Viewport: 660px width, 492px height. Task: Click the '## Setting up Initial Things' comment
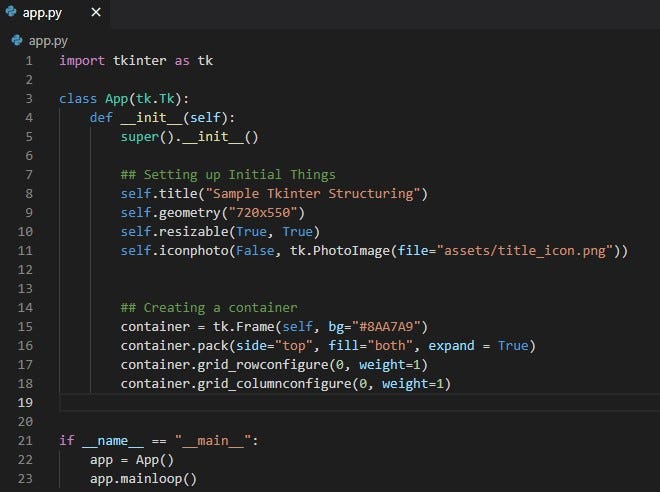228,175
